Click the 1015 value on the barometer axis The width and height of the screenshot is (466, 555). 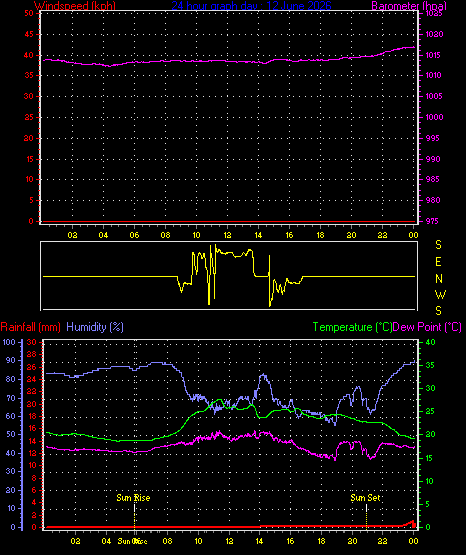[433, 55]
